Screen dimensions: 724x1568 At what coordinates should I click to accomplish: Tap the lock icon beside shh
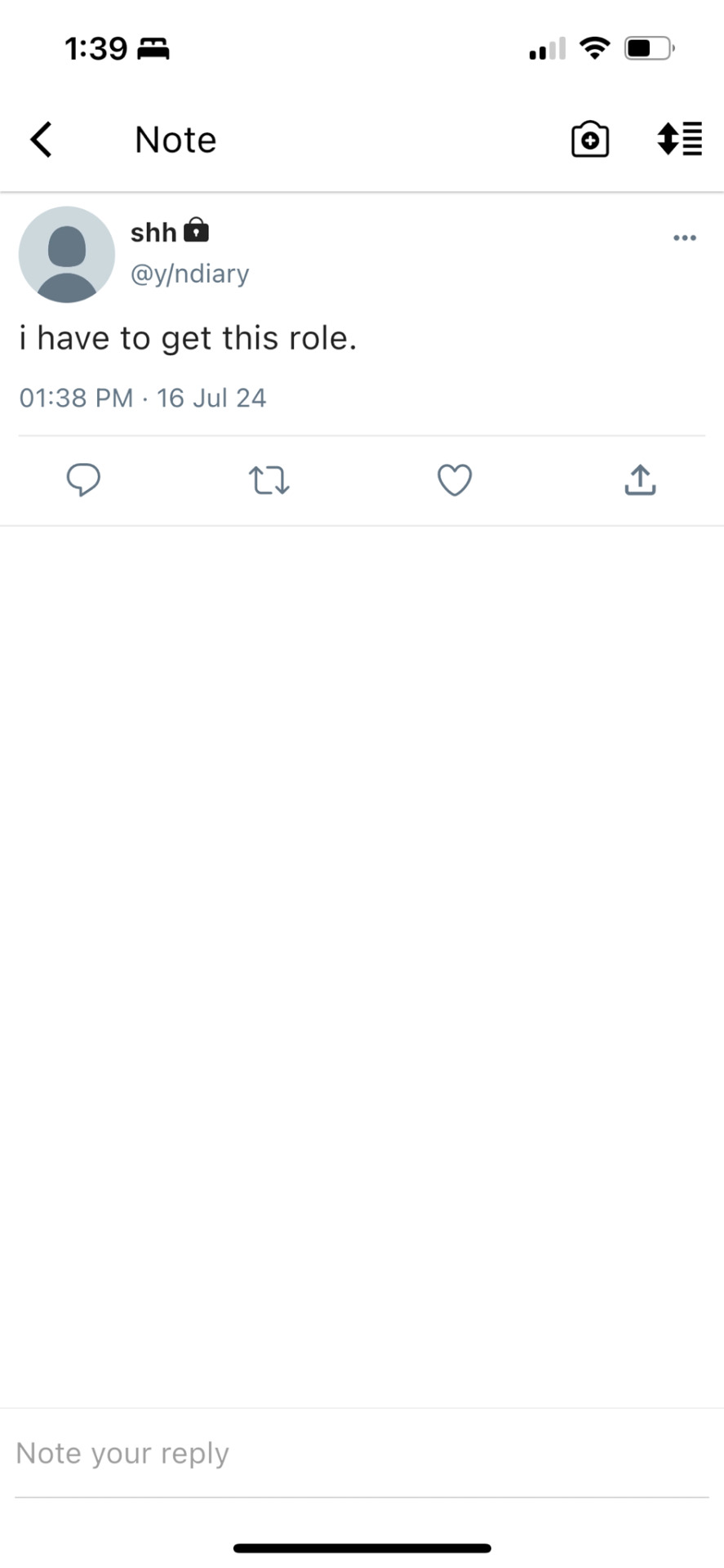(196, 230)
